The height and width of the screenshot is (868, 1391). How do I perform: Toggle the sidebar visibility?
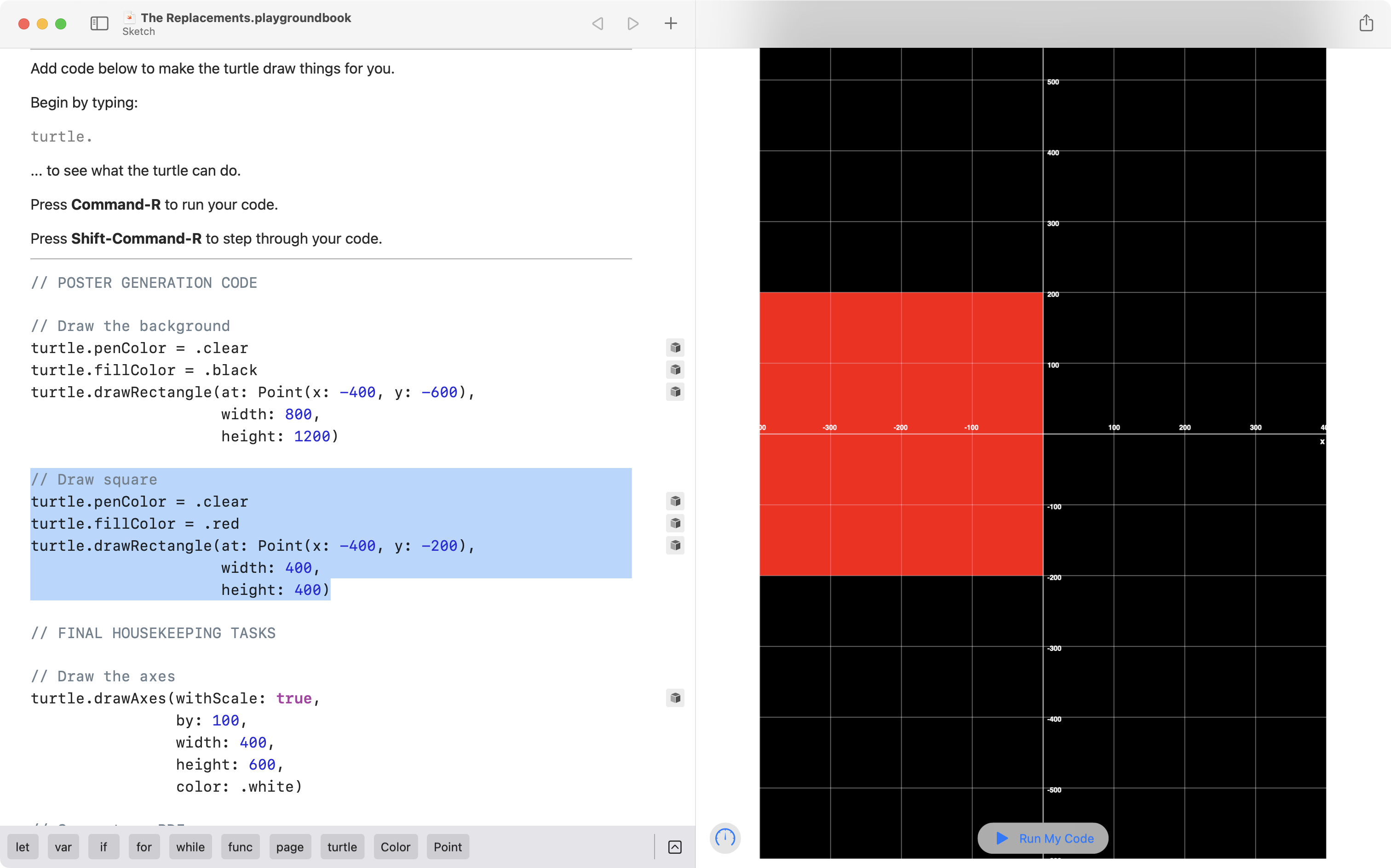pyautogui.click(x=99, y=23)
